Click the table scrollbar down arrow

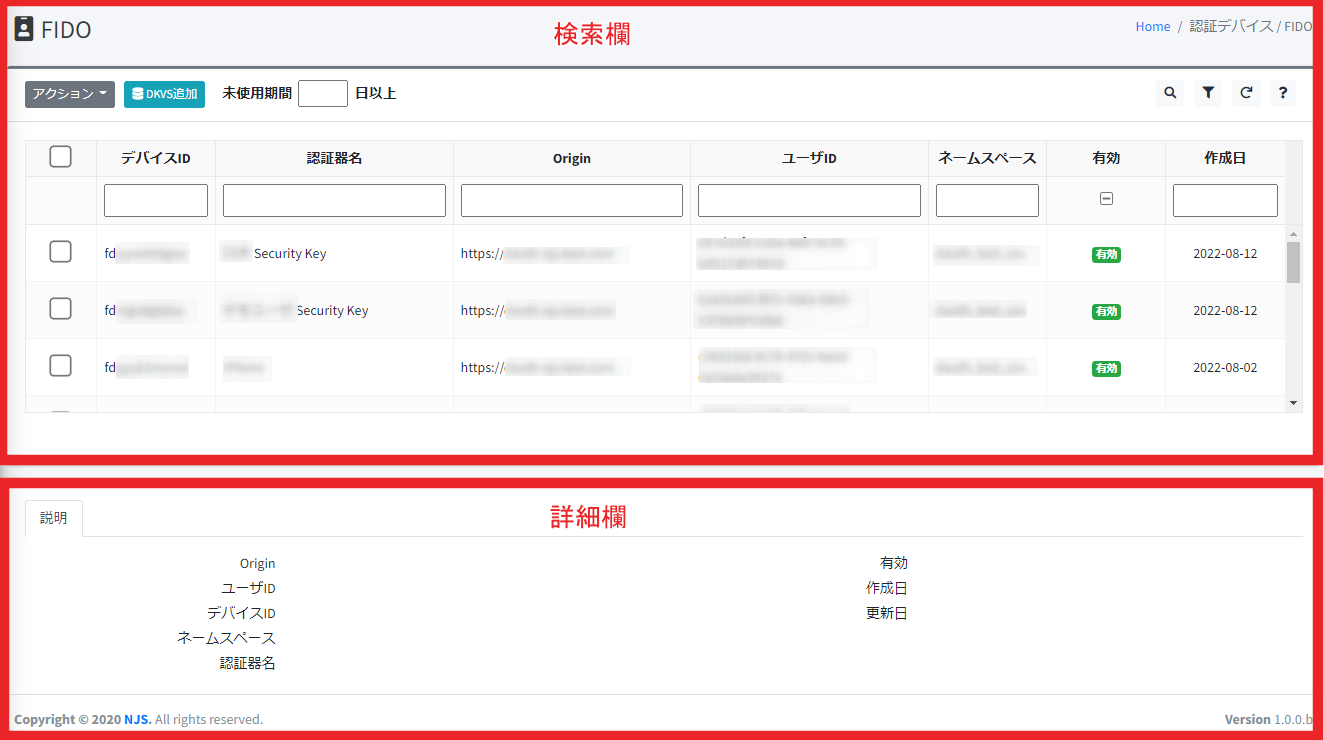(x=1293, y=403)
